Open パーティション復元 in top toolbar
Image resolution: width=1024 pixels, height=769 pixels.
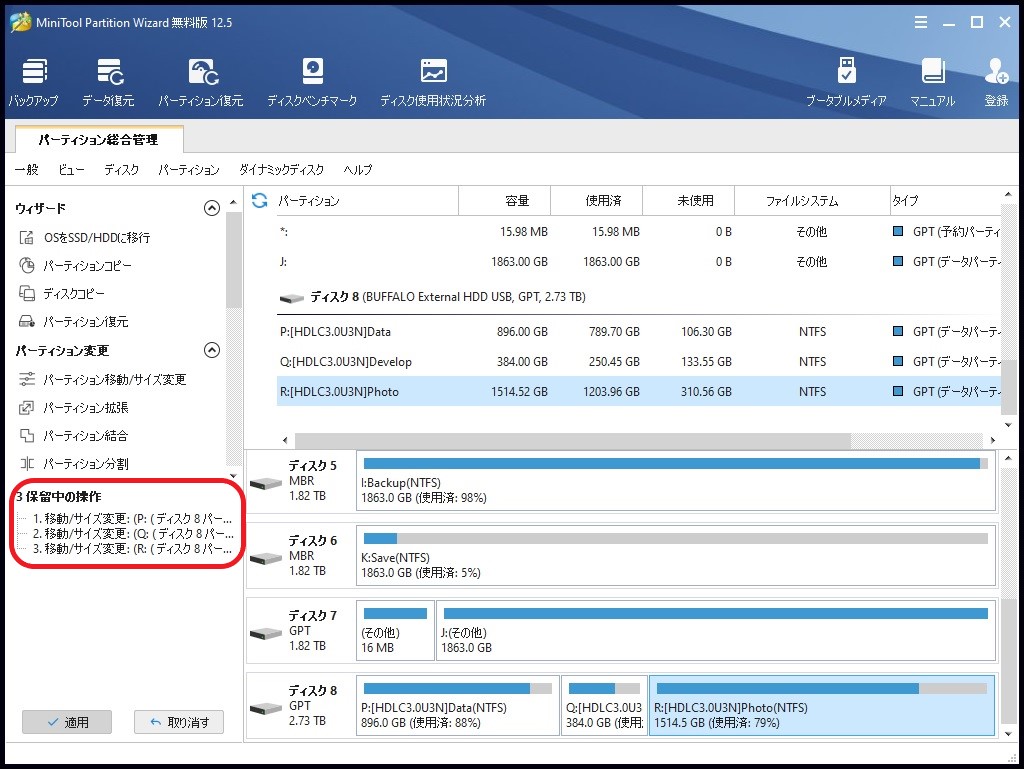coord(201,83)
